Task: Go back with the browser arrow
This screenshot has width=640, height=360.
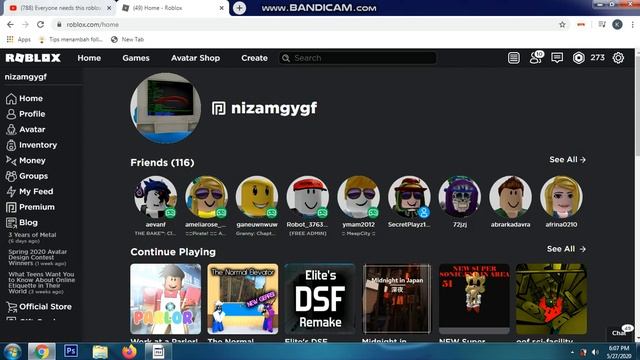Action: [x=10, y=24]
